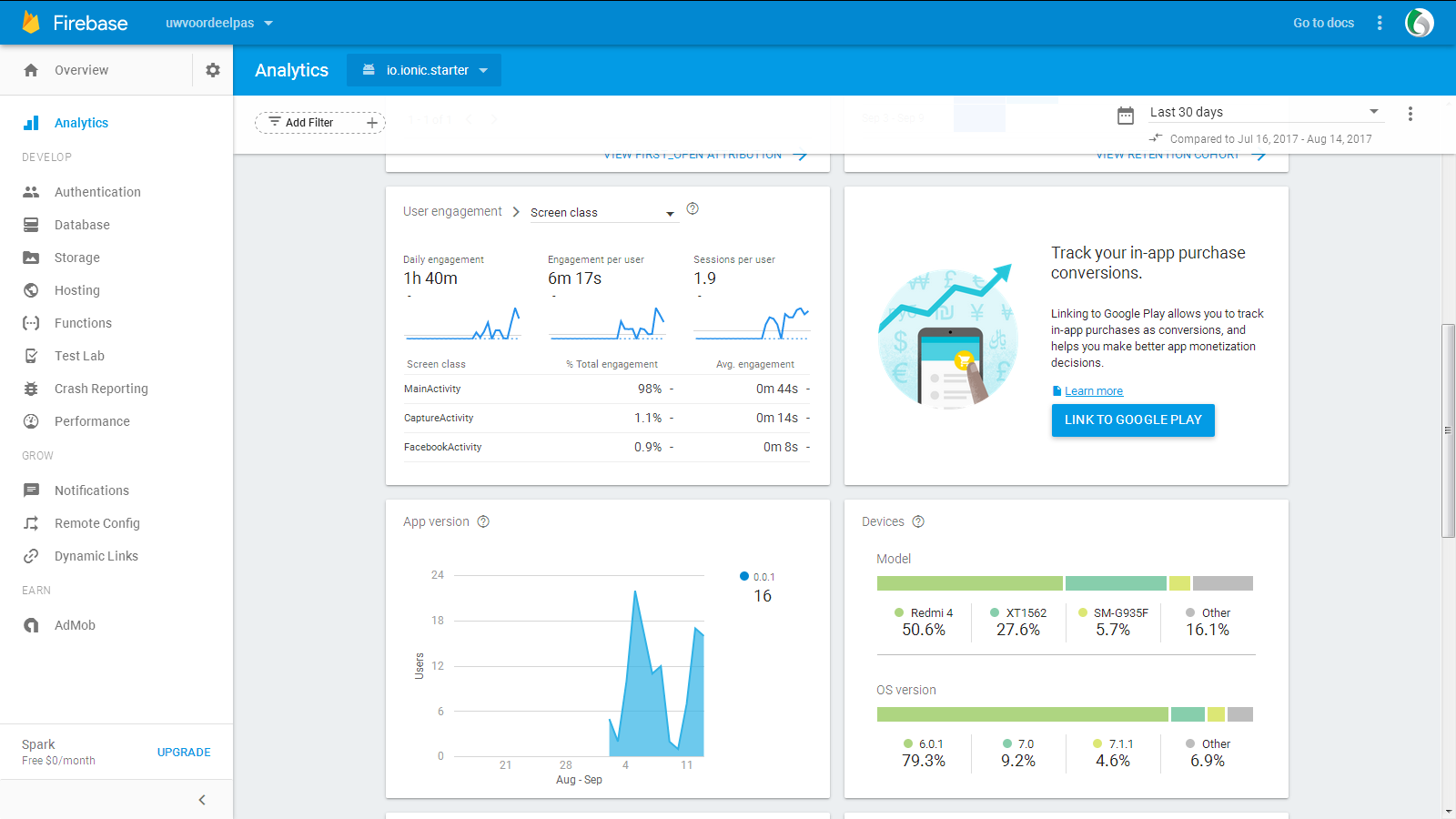Click help icon beside Devices
Screen dimensions: 1456x819
[x=918, y=521]
